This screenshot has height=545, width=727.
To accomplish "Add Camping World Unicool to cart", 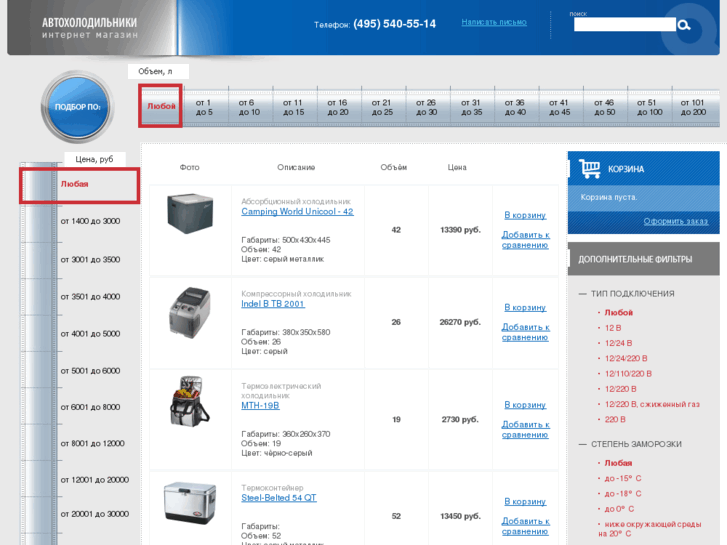I will [525, 215].
